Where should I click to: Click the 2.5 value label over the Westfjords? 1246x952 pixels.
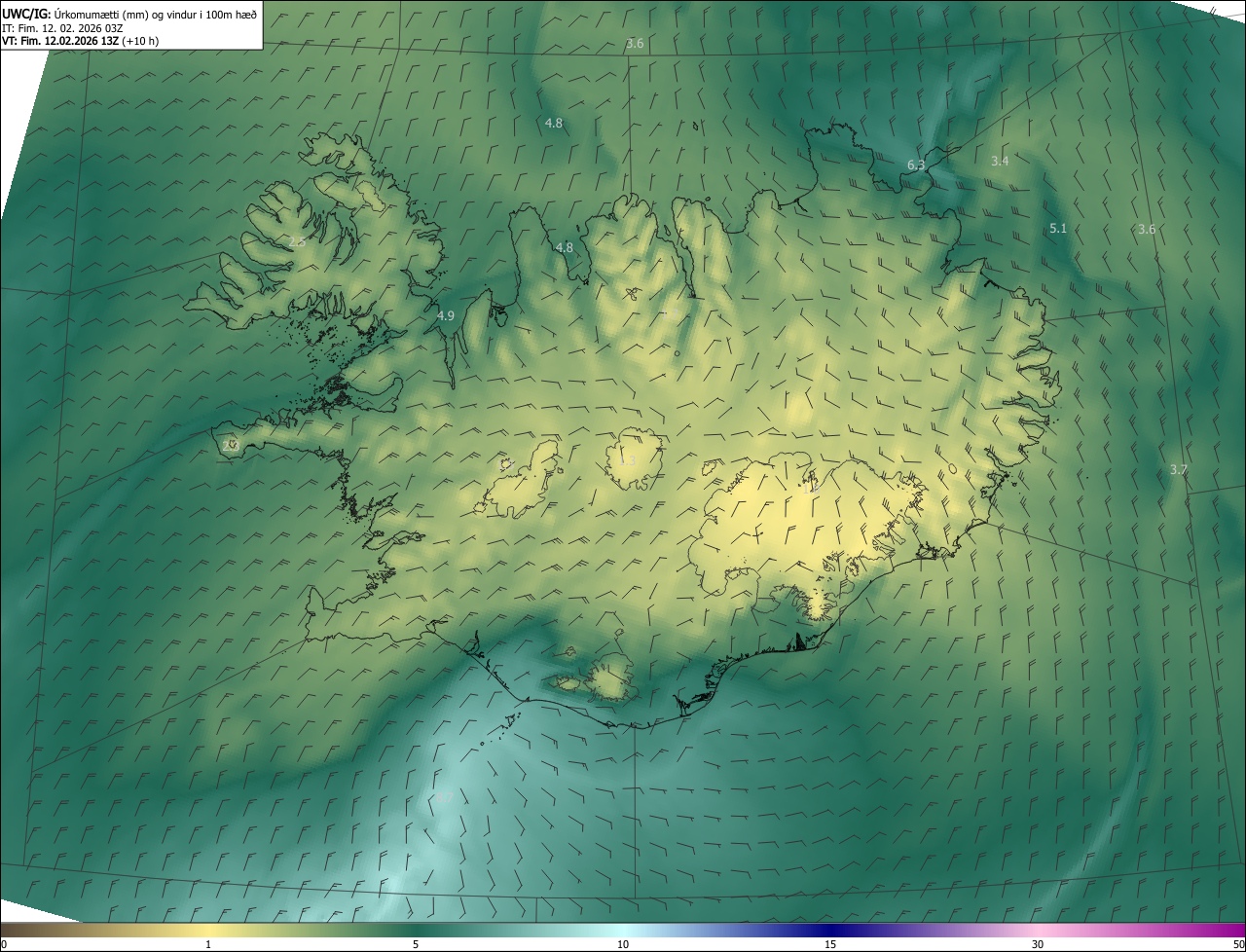pos(297,241)
